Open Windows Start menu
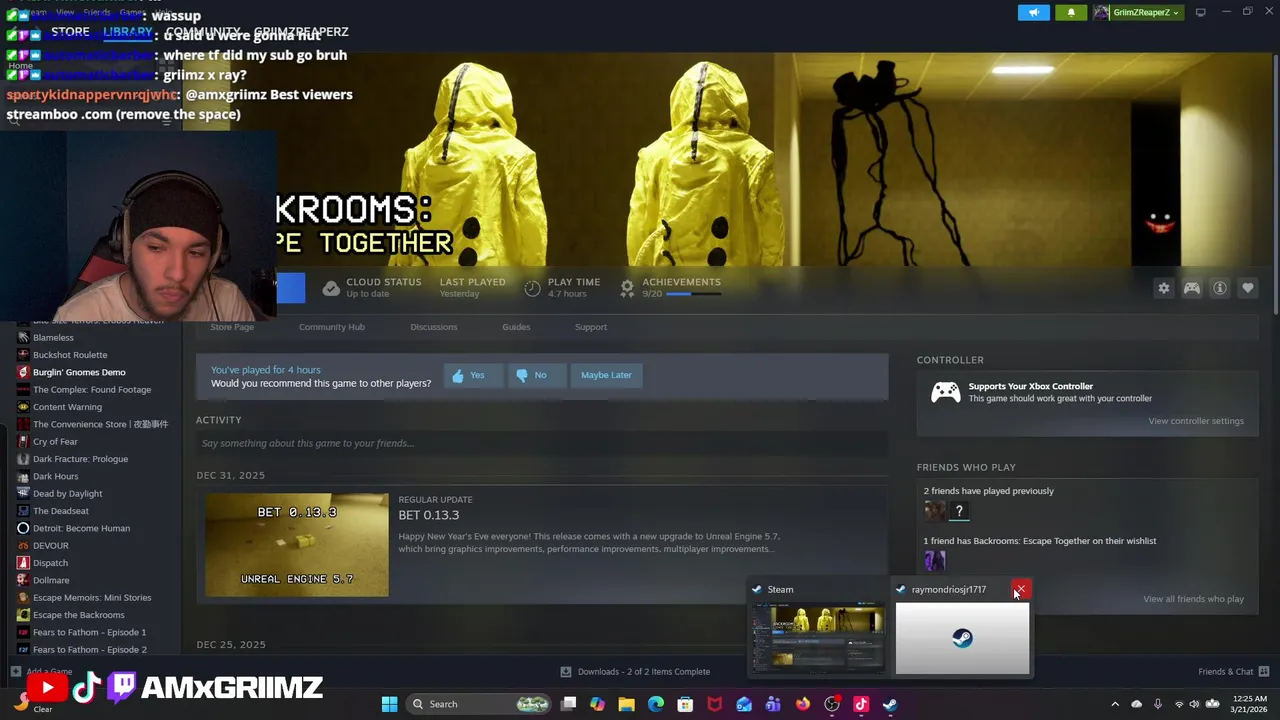The image size is (1280, 720). tap(389, 704)
